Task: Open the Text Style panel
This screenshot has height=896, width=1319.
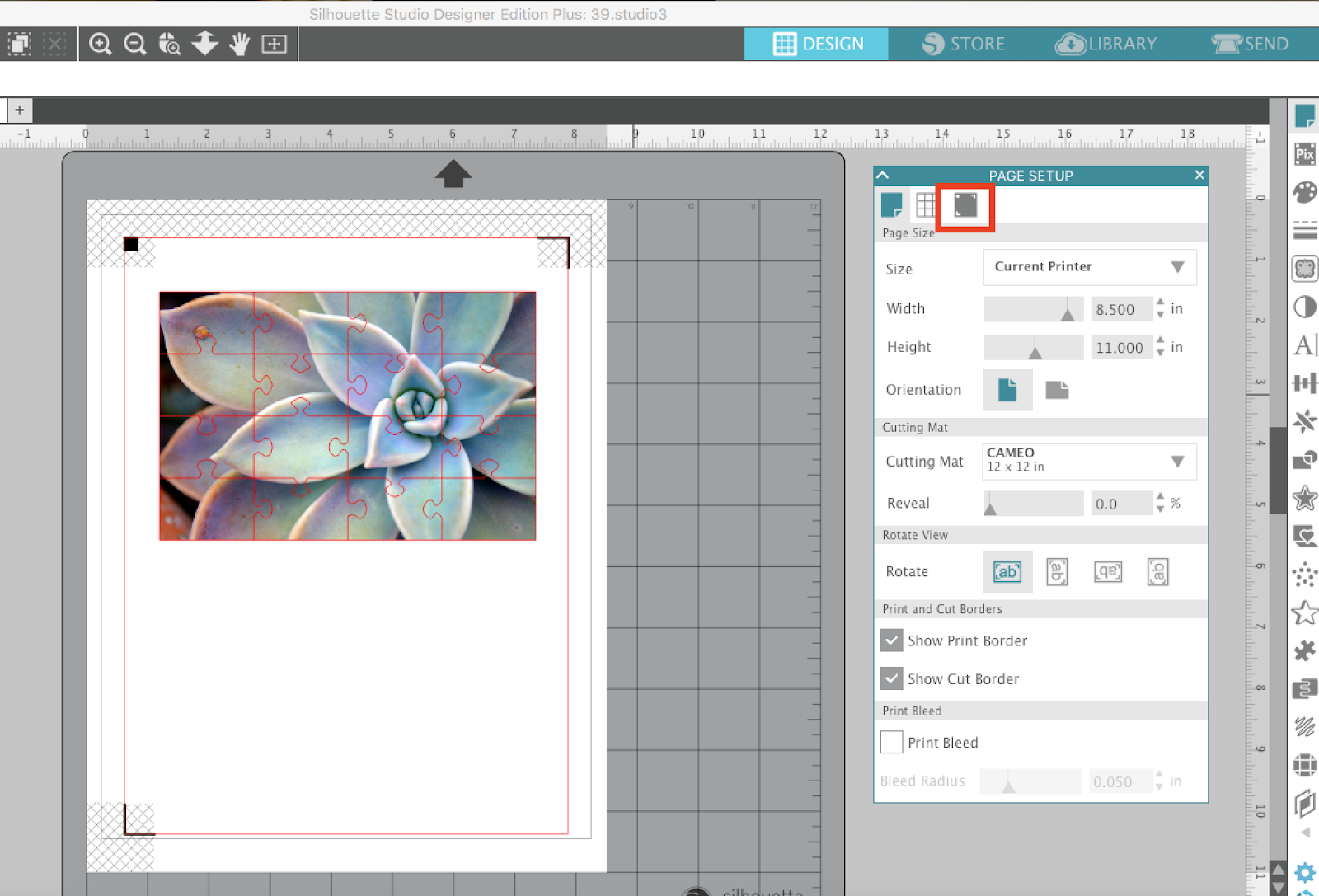Action: pyautogui.click(x=1305, y=345)
